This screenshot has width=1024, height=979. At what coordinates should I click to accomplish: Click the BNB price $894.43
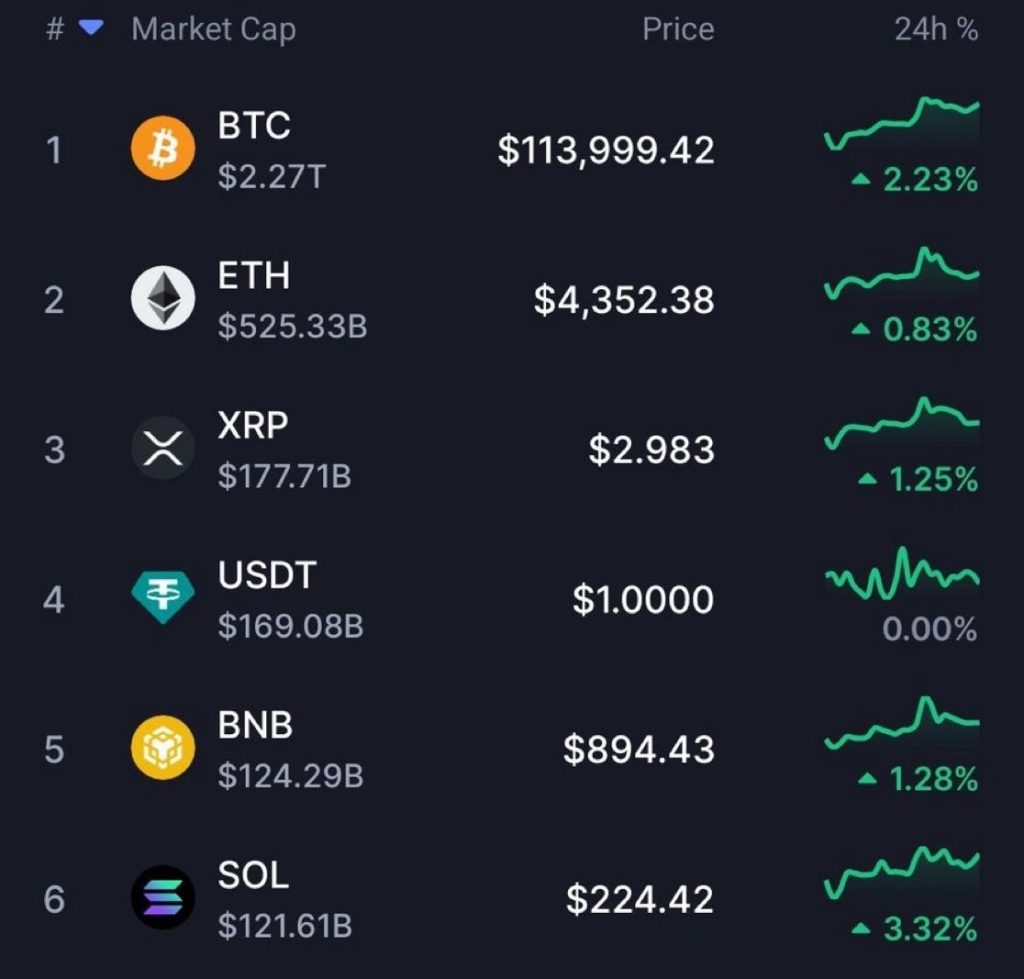pyautogui.click(x=638, y=749)
